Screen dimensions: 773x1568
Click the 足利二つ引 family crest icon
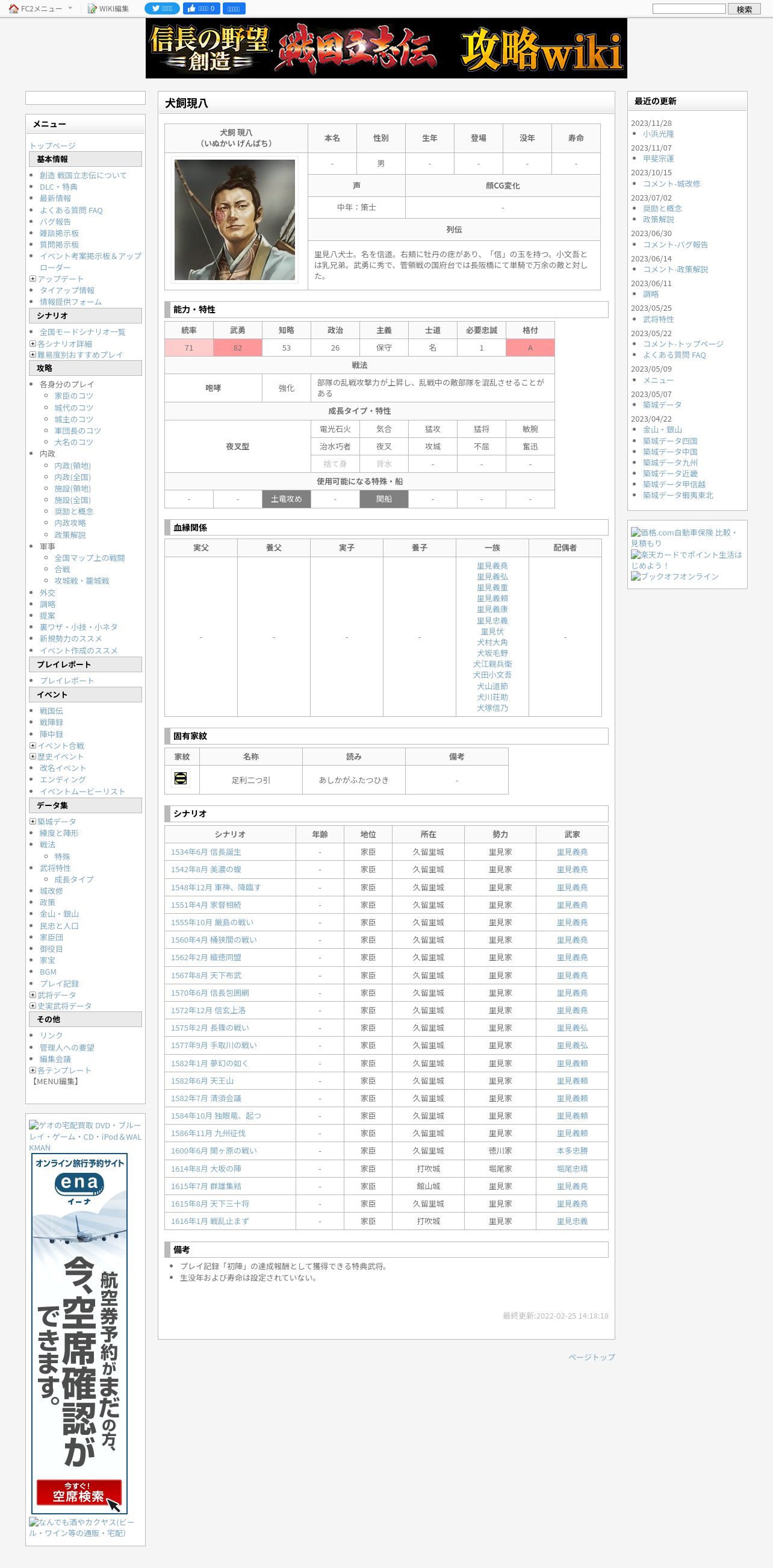click(181, 778)
